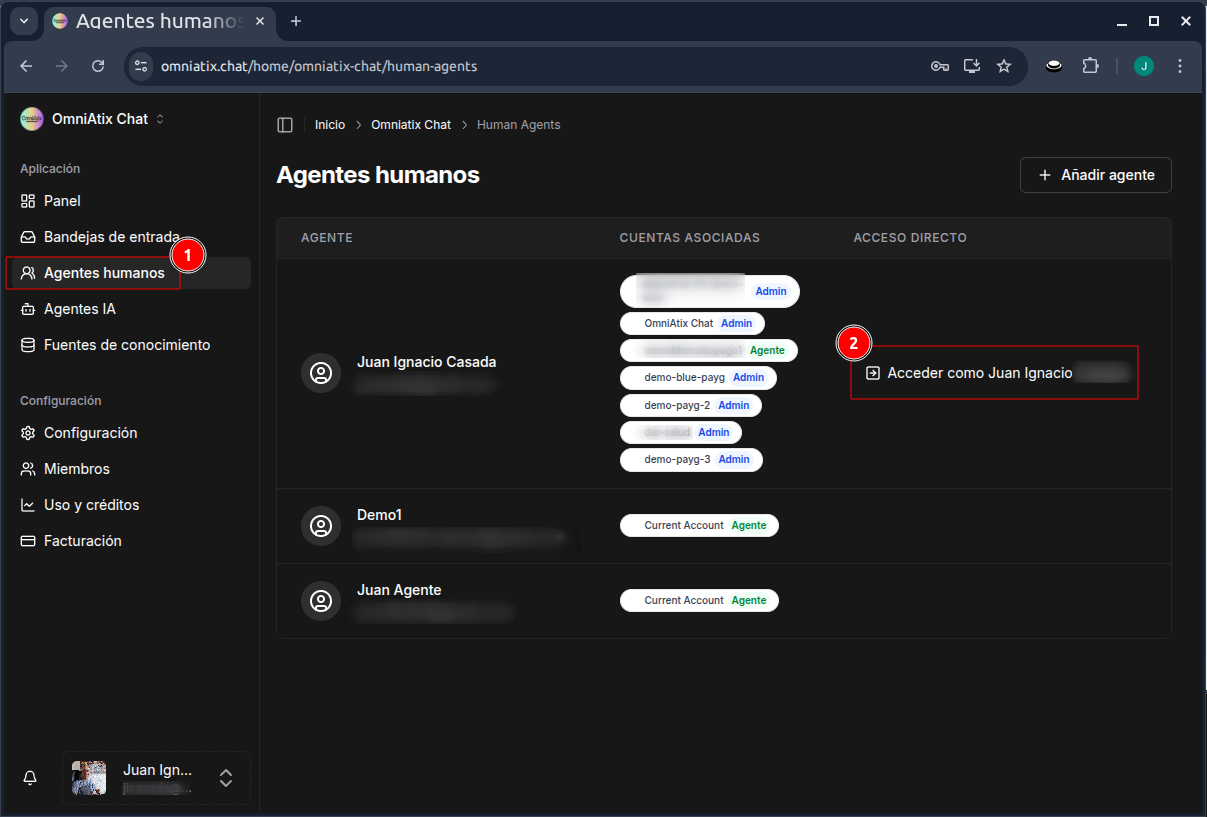Toggle the sidebar collapse icon

[x=285, y=125]
